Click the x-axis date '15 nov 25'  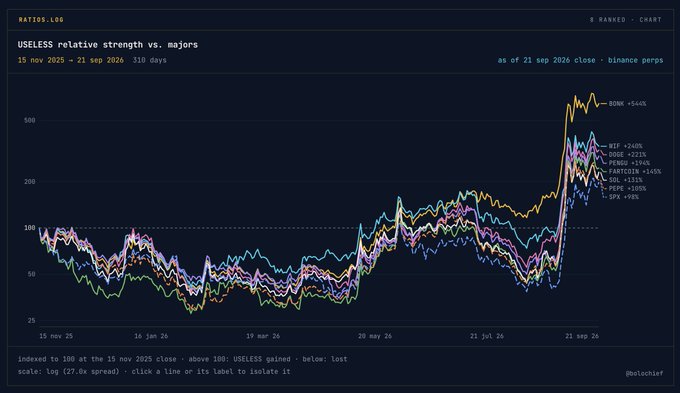tap(56, 336)
